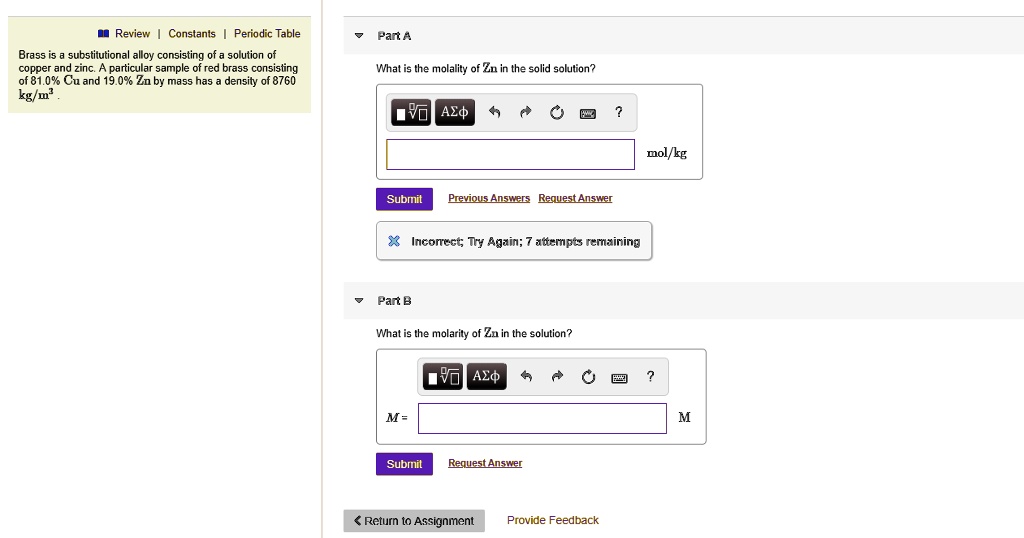
Task: Submit the Part A molality answer
Action: point(404,199)
